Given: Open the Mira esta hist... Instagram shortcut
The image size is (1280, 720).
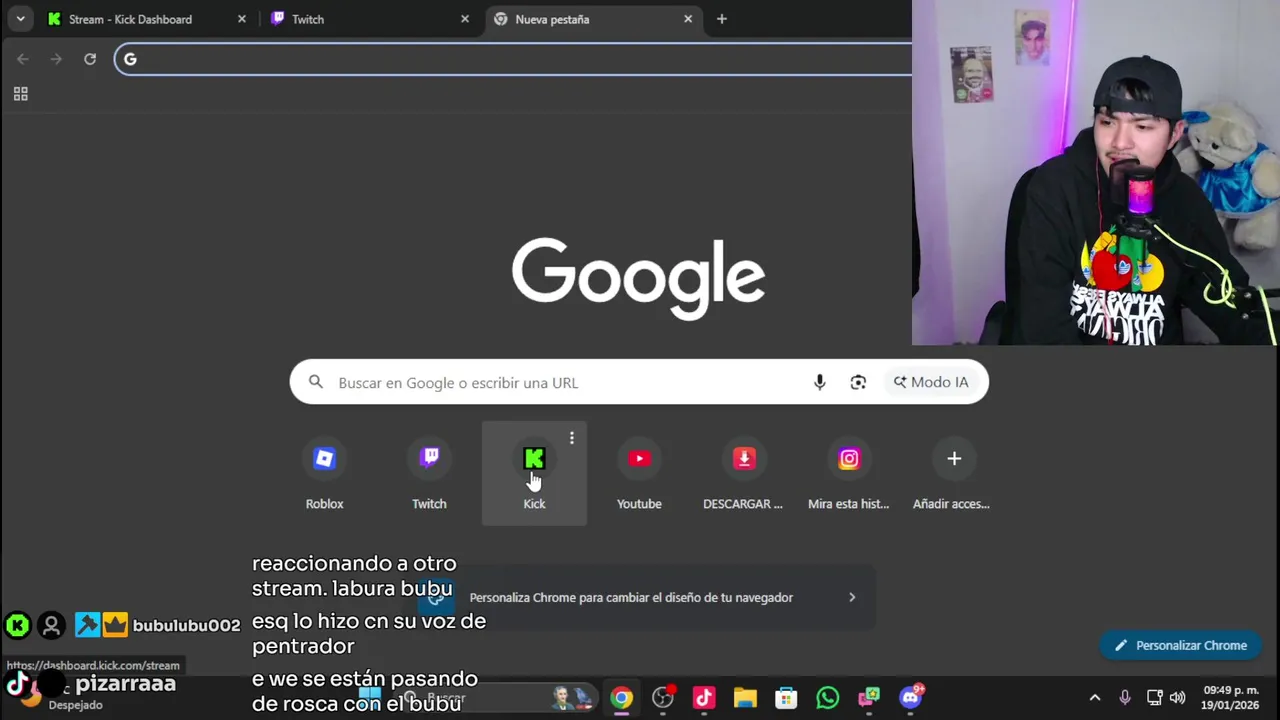Looking at the screenshot, I should tap(849, 473).
